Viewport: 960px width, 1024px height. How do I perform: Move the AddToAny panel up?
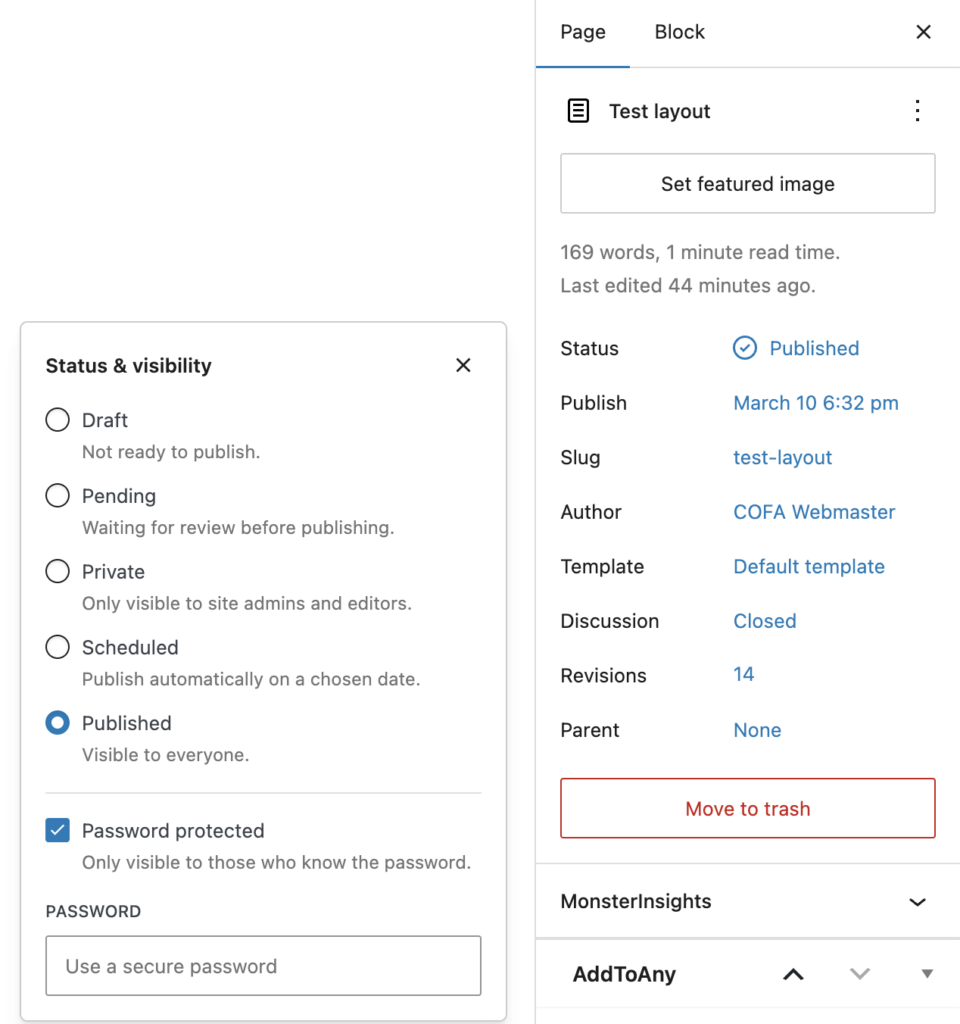click(793, 973)
